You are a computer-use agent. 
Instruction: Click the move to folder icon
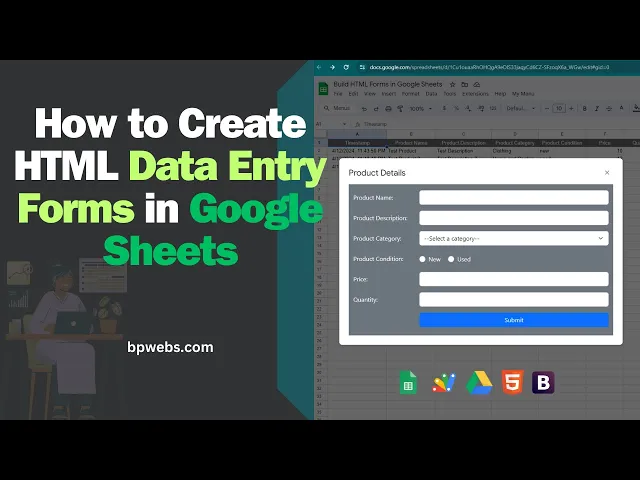tap(464, 84)
